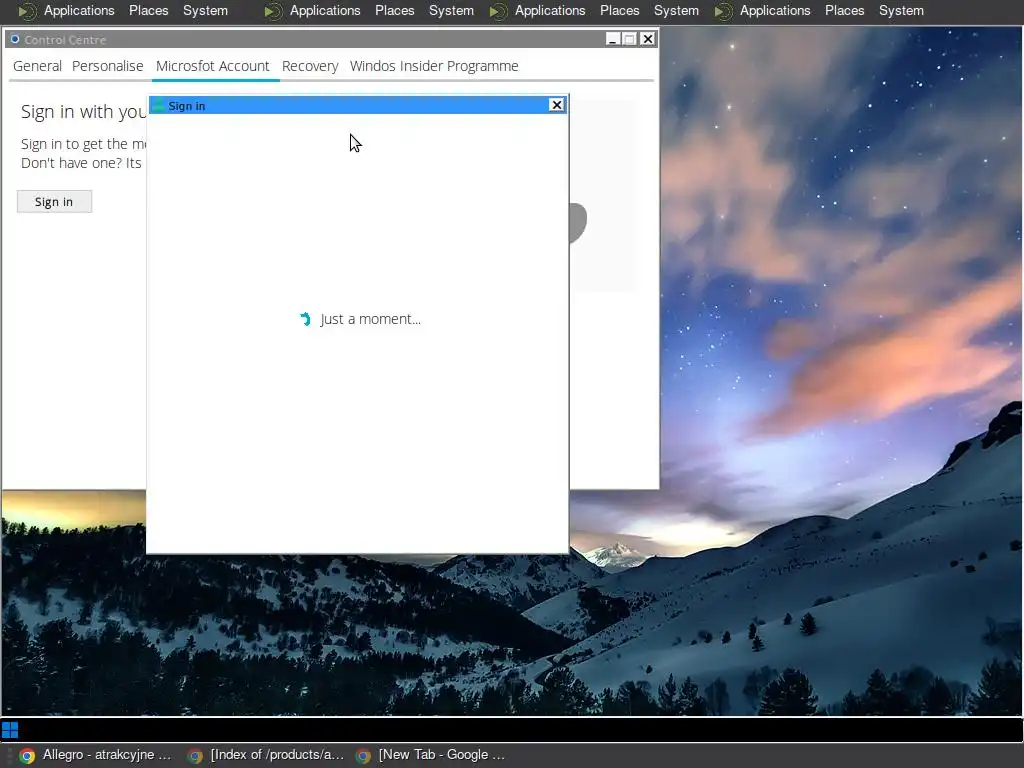Click the 'Control Centre' window title text
1024x768 pixels.
coord(65,40)
